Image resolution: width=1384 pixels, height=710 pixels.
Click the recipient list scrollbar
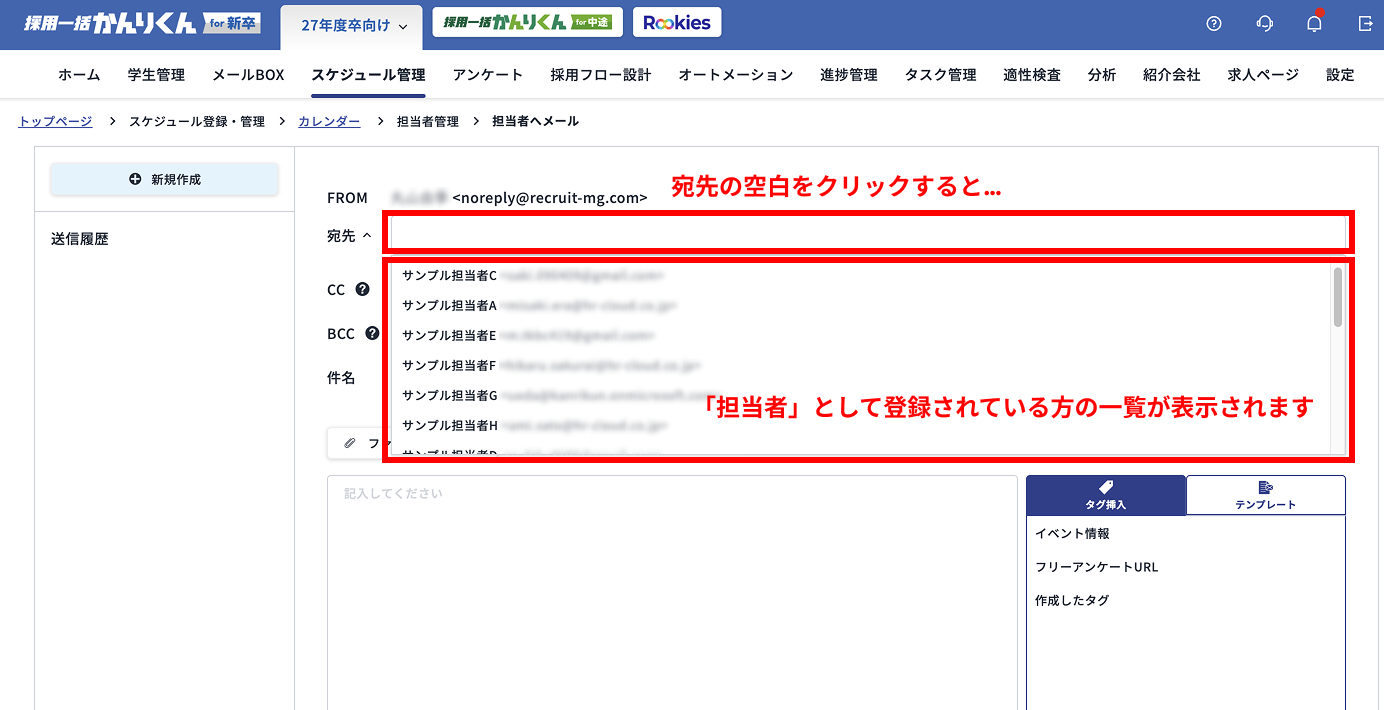point(1338,297)
